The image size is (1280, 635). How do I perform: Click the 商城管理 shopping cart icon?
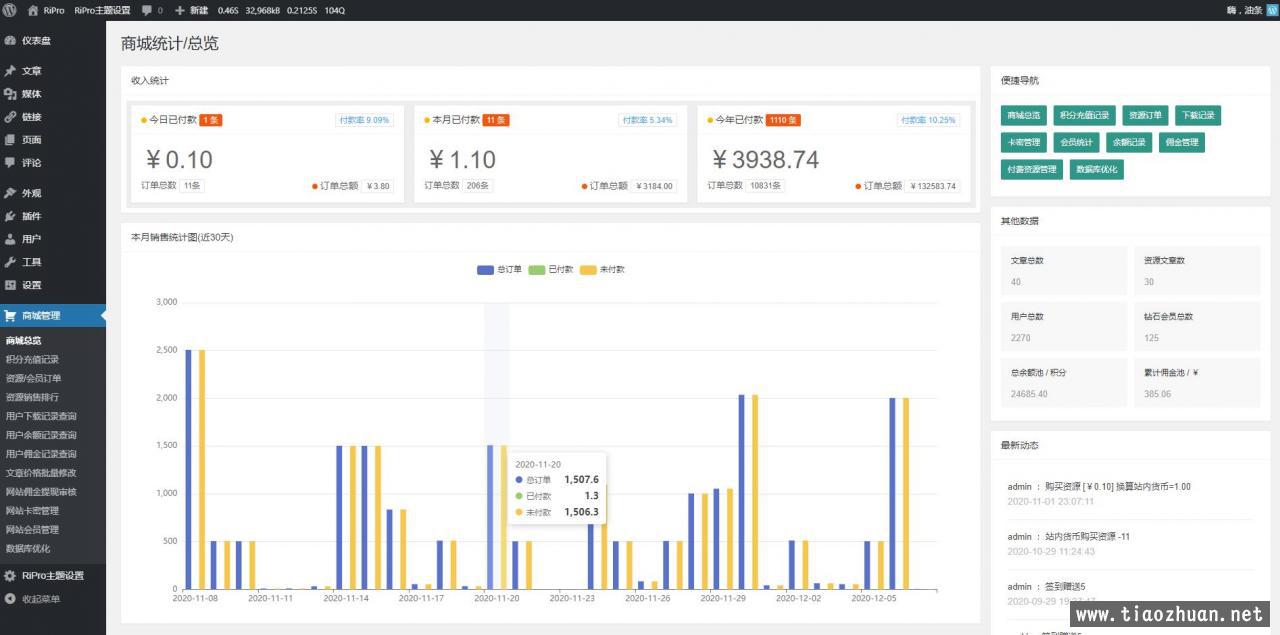(x=10, y=316)
